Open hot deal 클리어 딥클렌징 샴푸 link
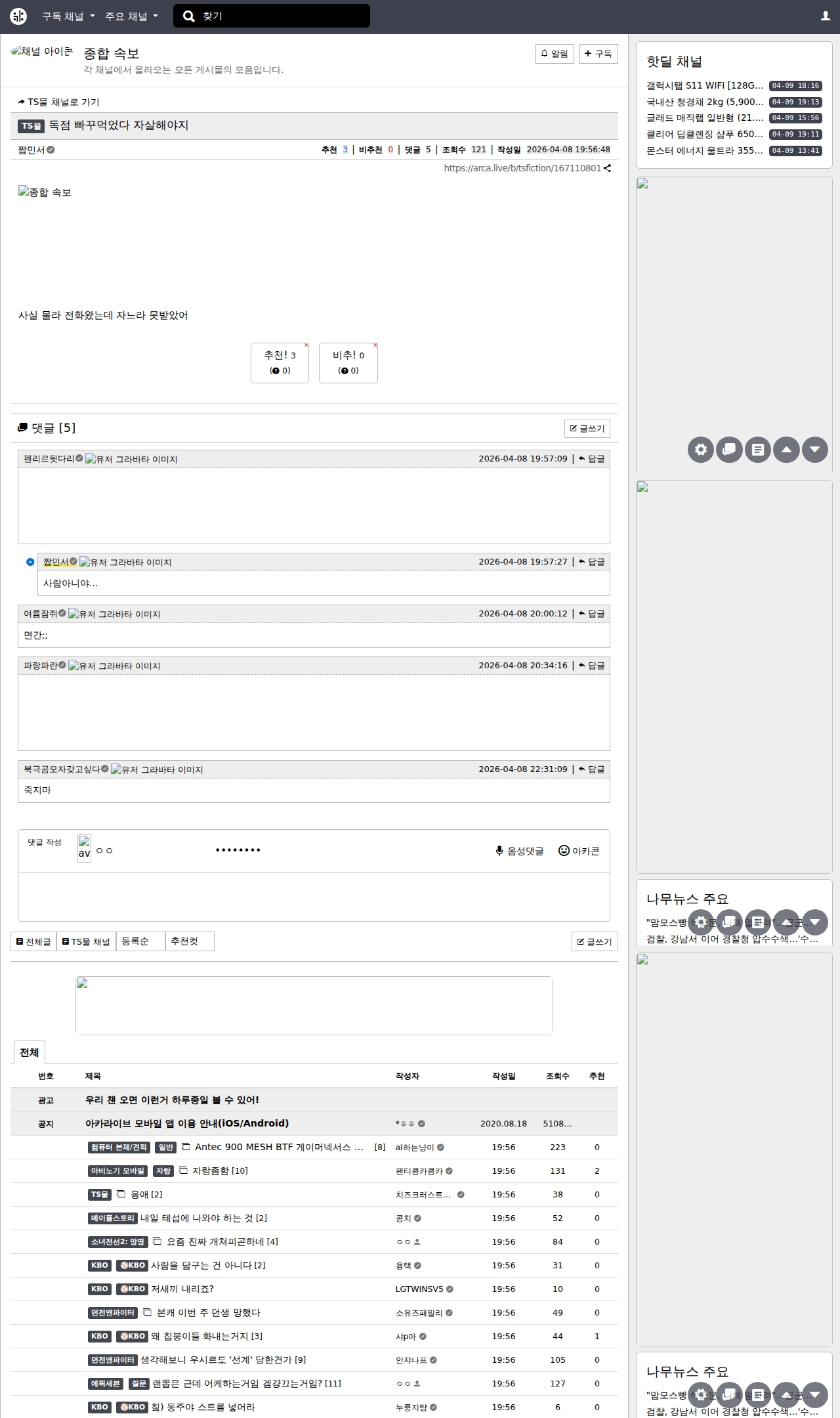The image size is (840, 1418). 705,134
